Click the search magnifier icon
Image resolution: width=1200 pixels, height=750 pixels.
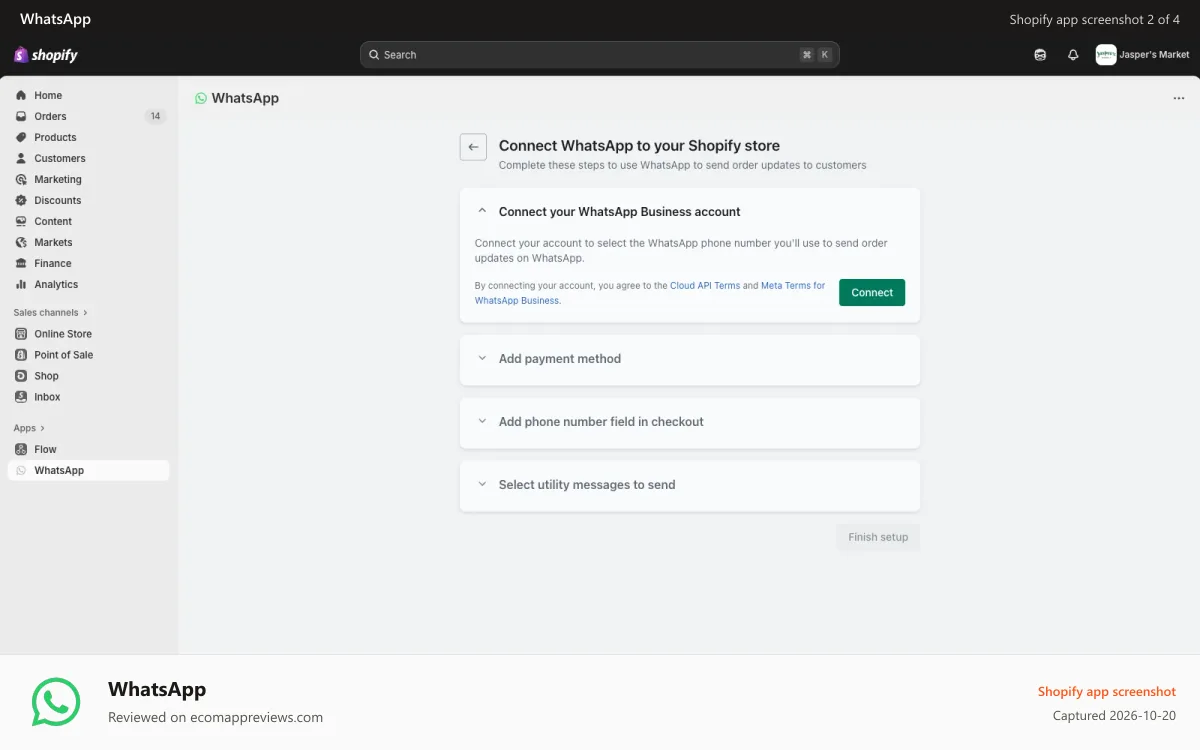[x=374, y=55]
